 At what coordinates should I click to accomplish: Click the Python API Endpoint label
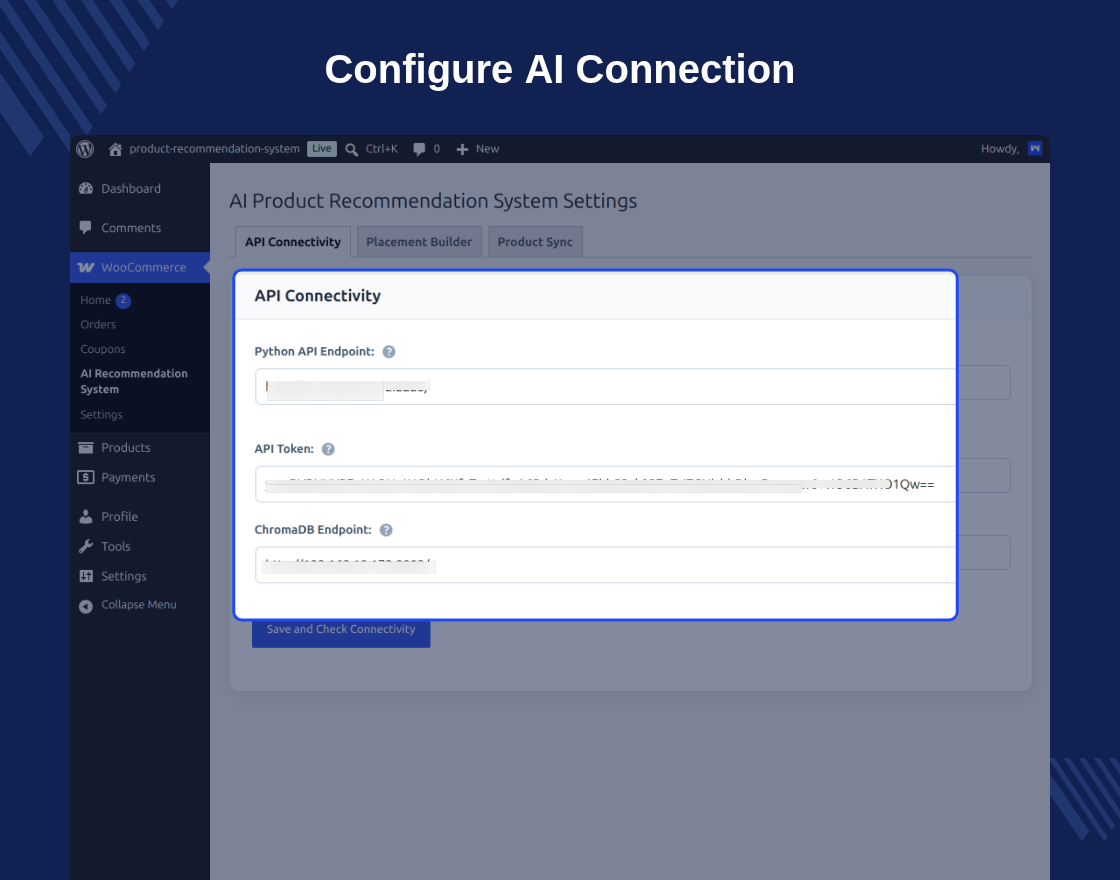coord(314,351)
